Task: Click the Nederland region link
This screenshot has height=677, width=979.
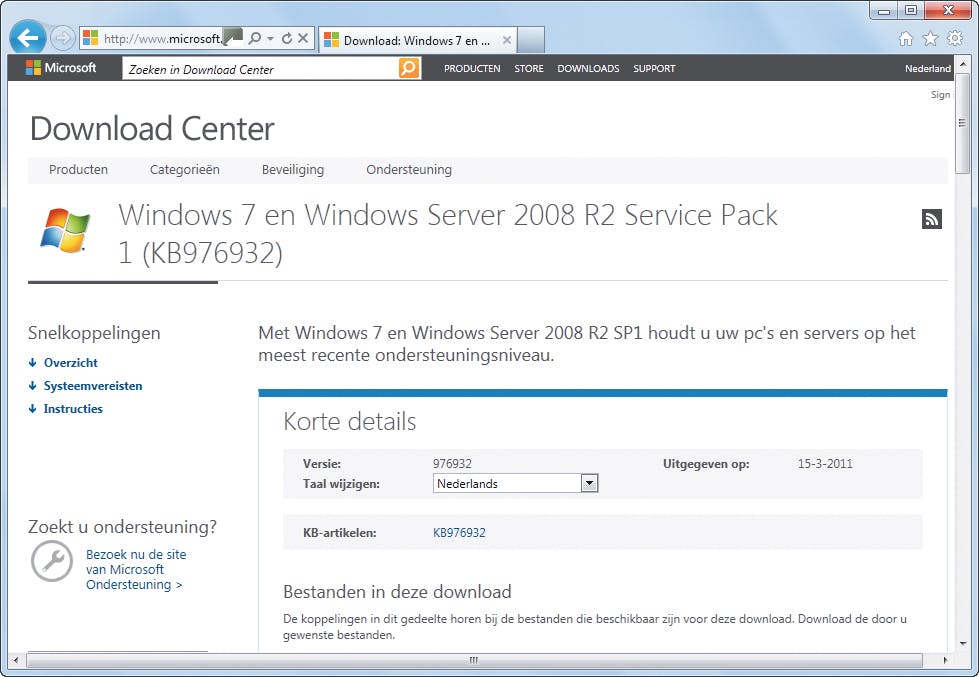Action: tap(928, 69)
